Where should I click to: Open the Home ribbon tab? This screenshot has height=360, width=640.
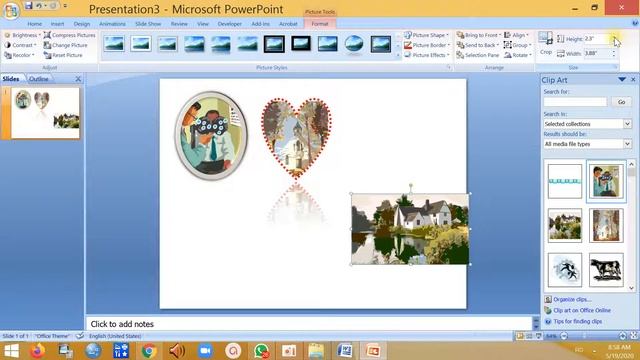tap(34, 24)
